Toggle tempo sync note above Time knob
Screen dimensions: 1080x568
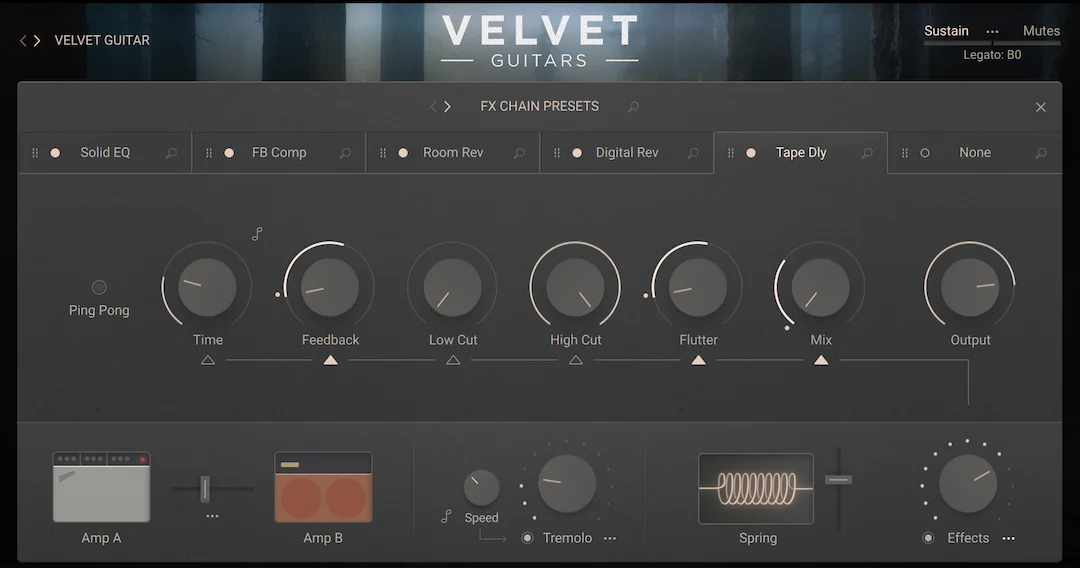[x=257, y=234]
